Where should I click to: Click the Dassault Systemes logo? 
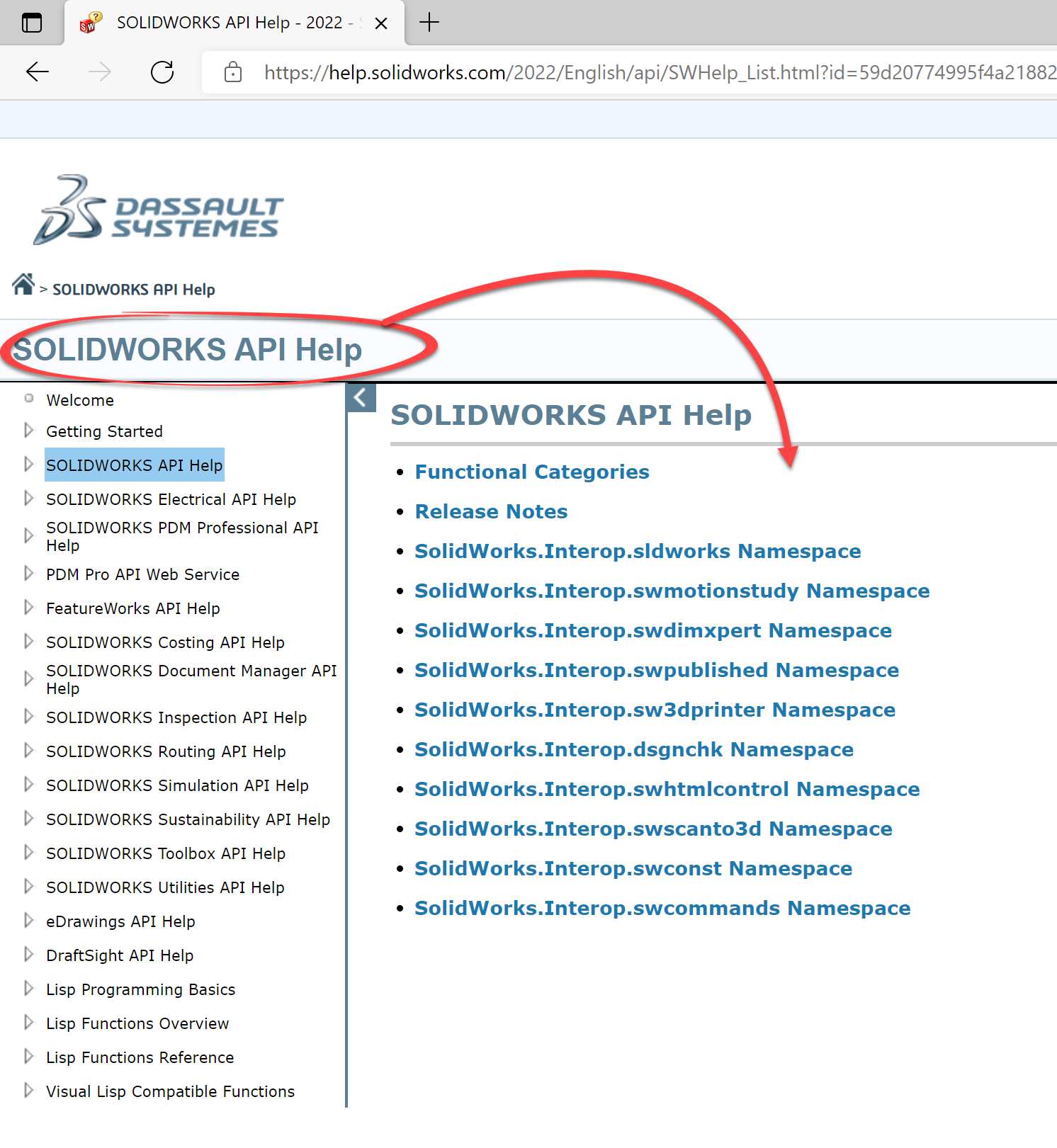(158, 210)
